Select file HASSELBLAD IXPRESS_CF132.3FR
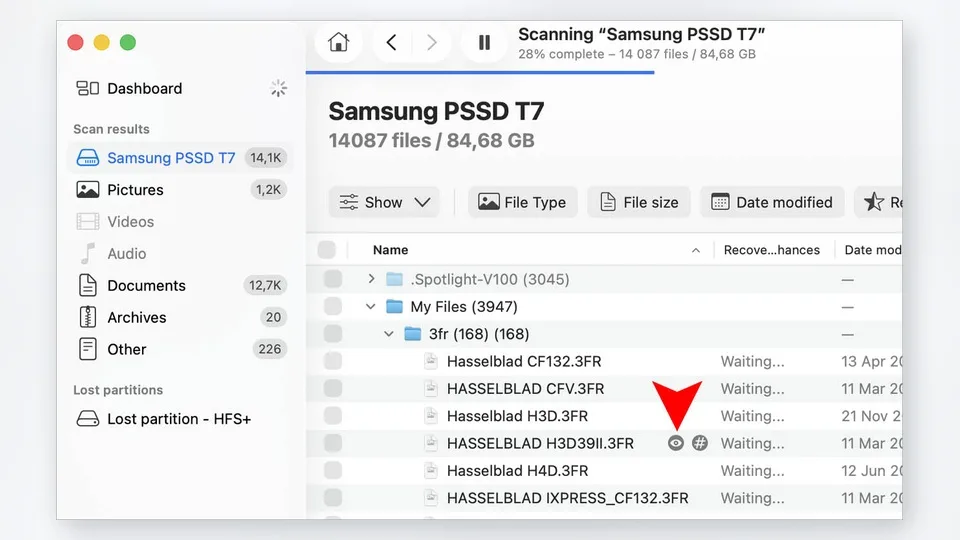The height and width of the screenshot is (540, 960). 568,498
